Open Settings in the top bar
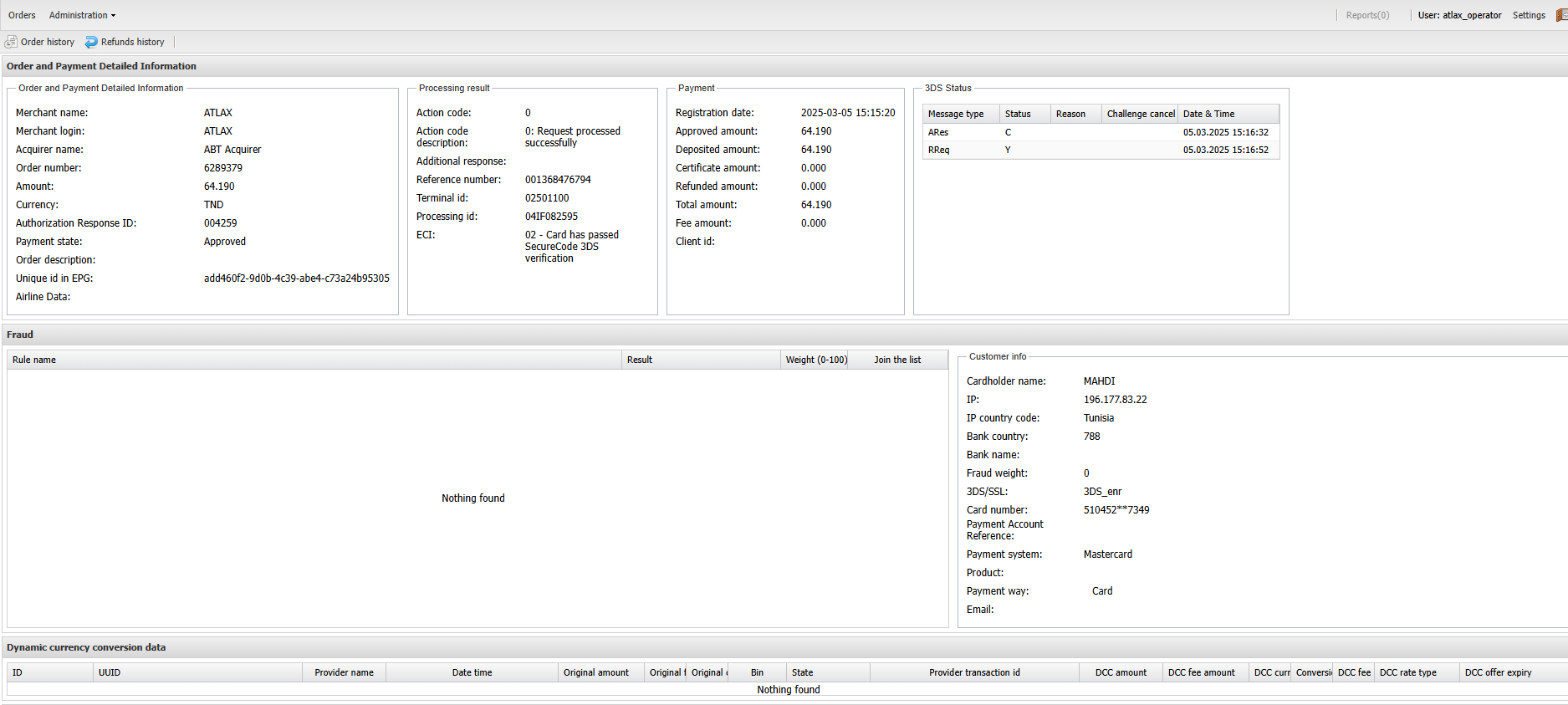This screenshot has width=1568, height=705. pyautogui.click(x=1528, y=15)
